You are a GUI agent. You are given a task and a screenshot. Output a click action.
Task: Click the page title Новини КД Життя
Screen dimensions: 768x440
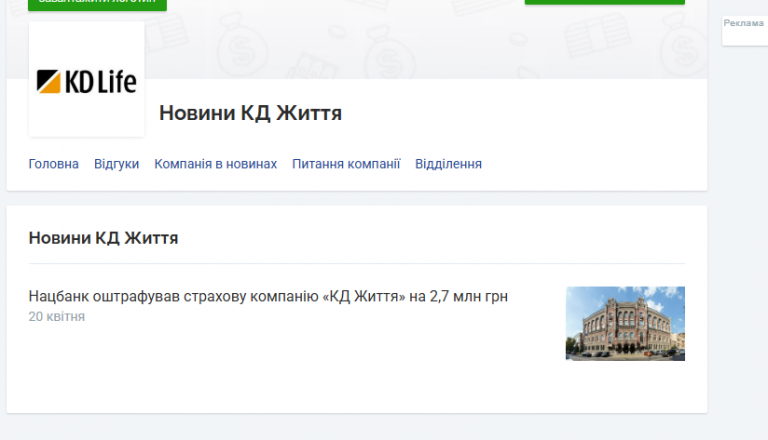tap(250, 113)
